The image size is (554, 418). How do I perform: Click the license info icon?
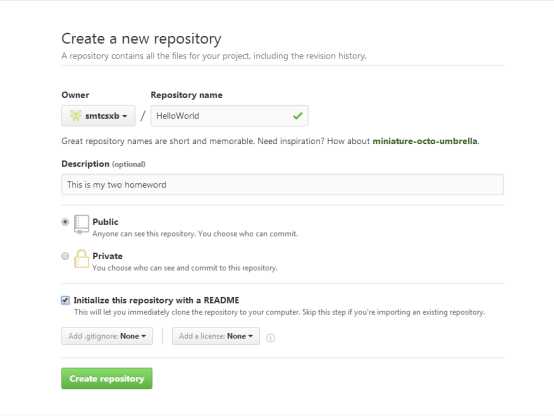coord(270,338)
